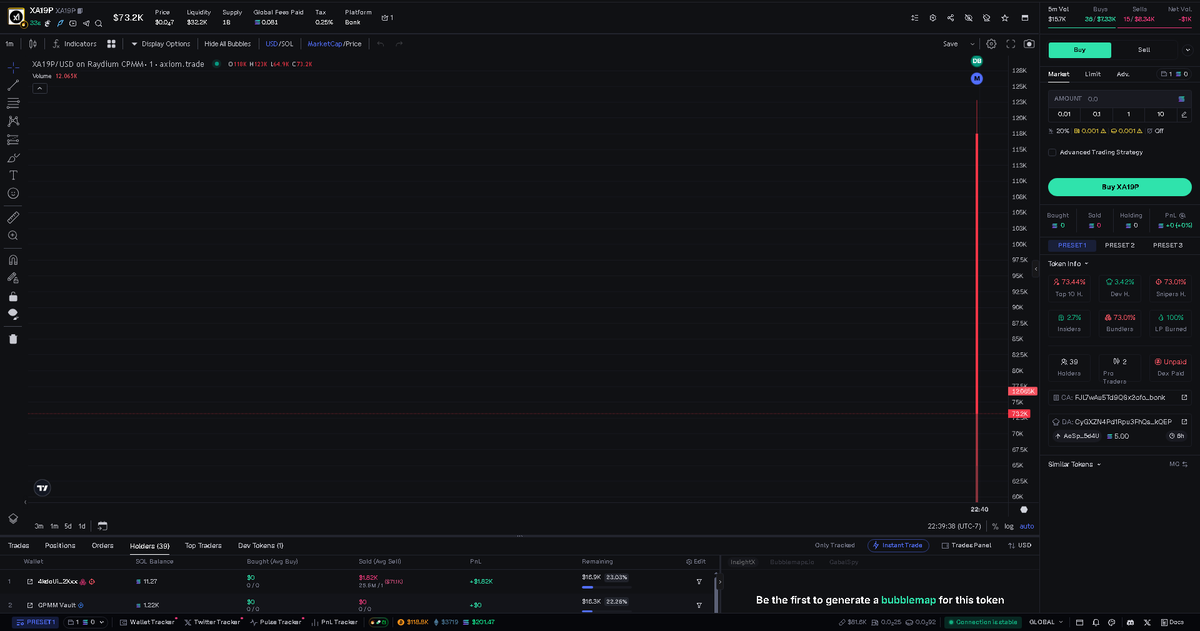Switch to the Trades tab
This screenshot has height=631, width=1200.
tap(18, 546)
